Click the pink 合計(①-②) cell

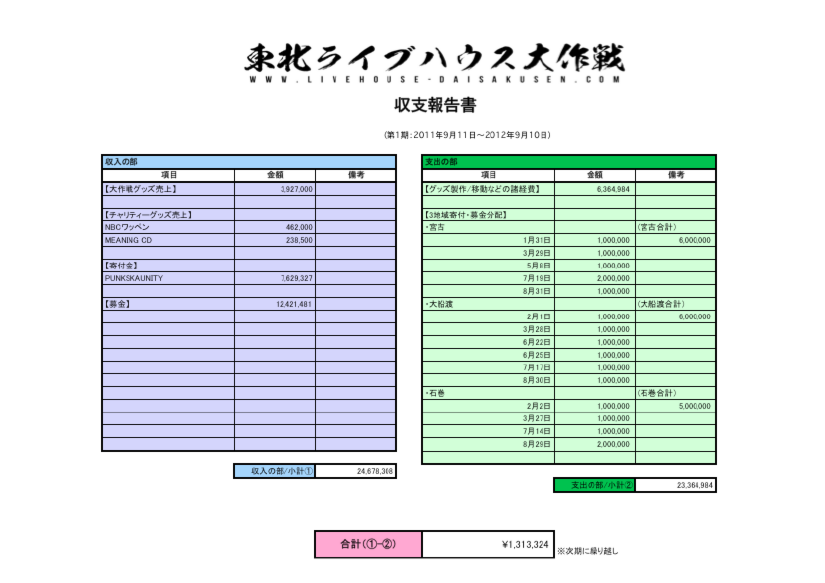click(x=368, y=545)
